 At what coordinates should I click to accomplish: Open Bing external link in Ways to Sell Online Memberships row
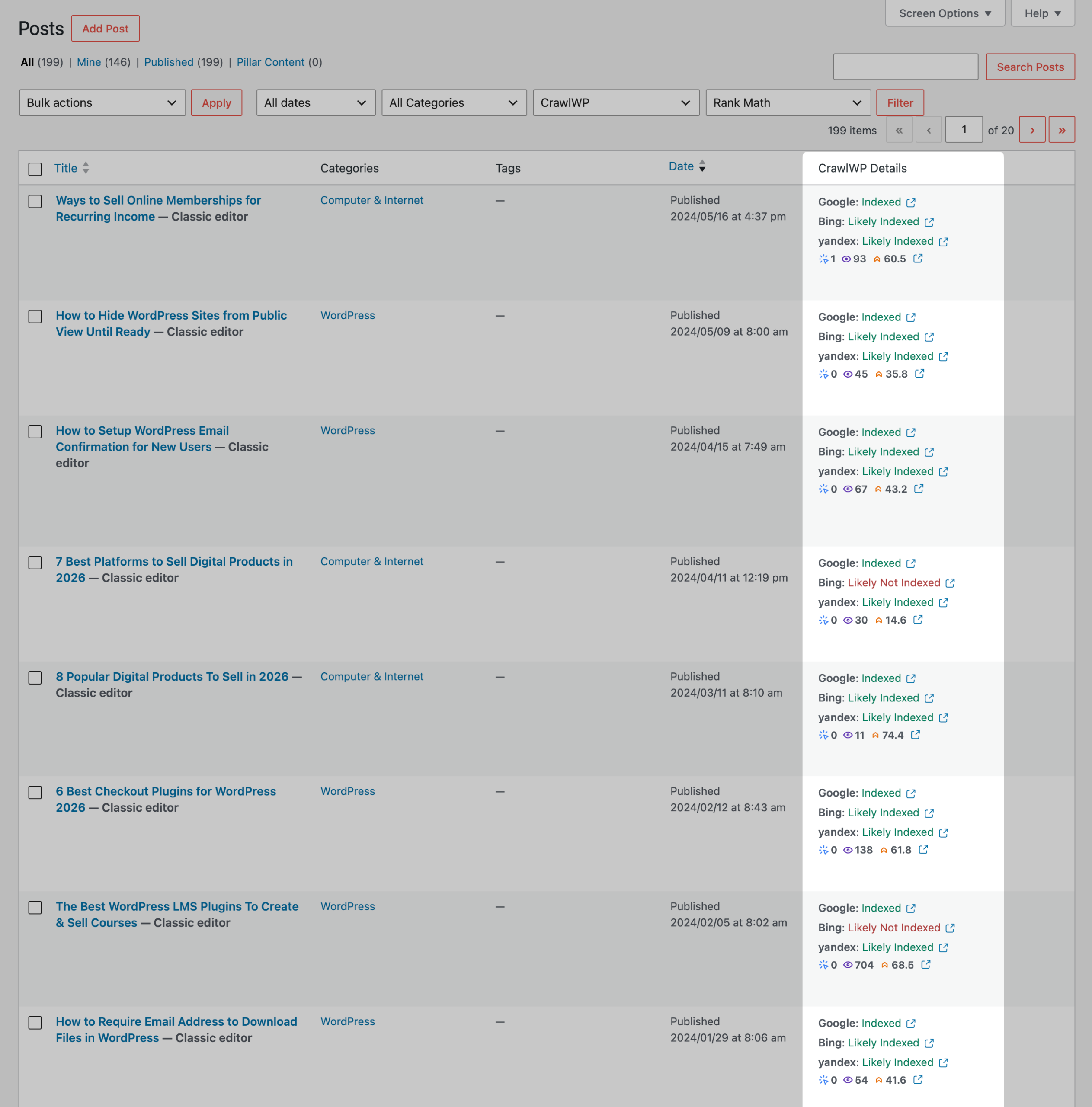click(929, 222)
